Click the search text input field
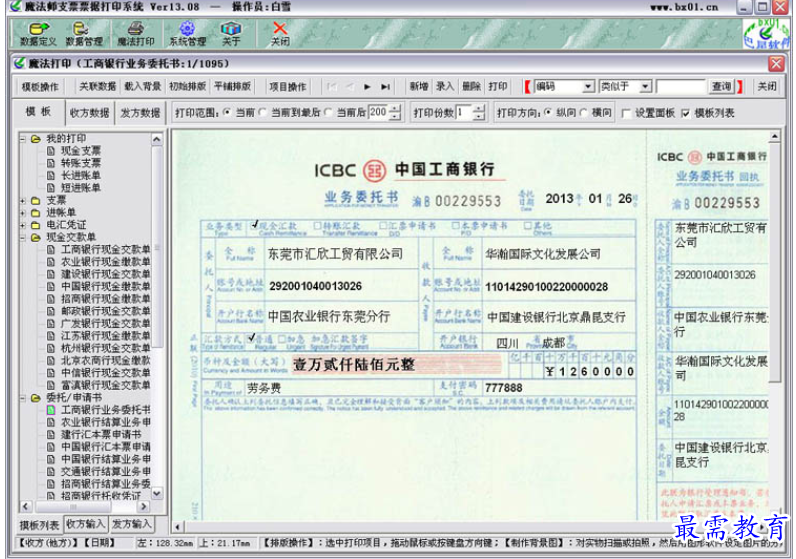This screenshot has width=796, height=559. (681, 87)
